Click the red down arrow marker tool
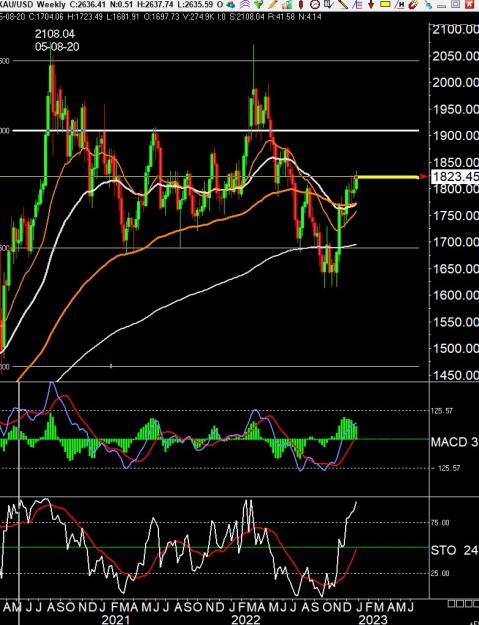 [371, 4]
